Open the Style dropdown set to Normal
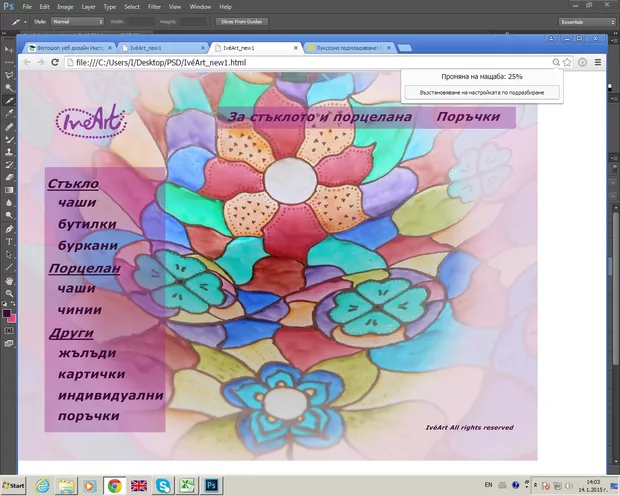The width and height of the screenshot is (620, 496). (x=77, y=22)
